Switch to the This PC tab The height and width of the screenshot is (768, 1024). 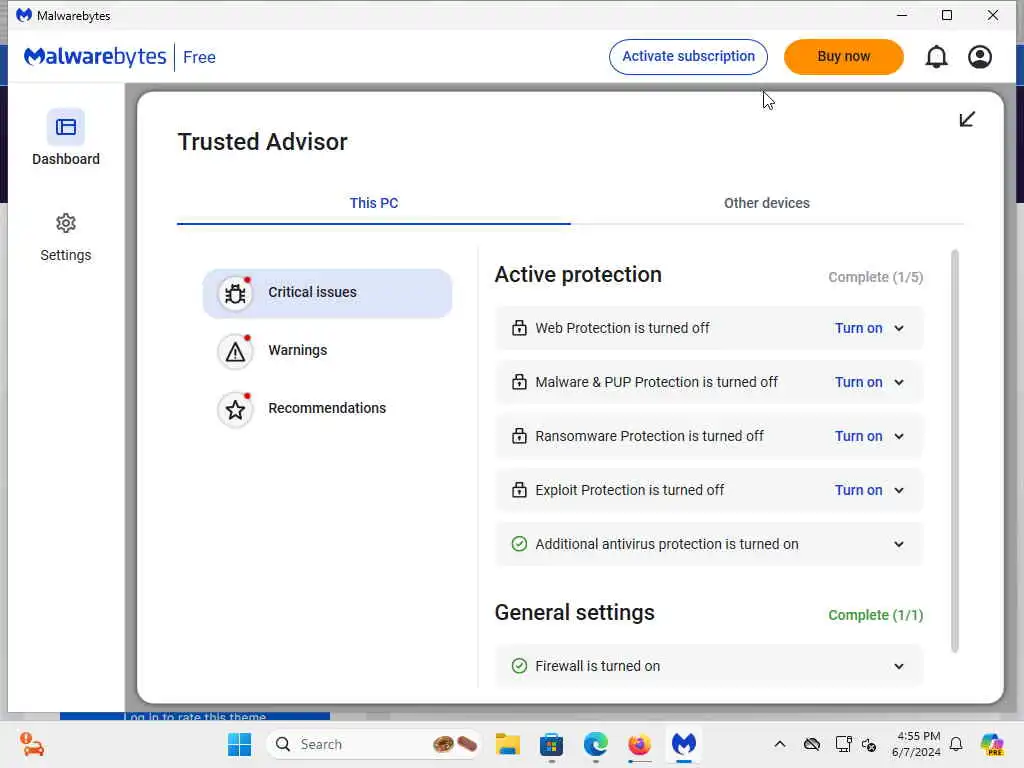(374, 203)
